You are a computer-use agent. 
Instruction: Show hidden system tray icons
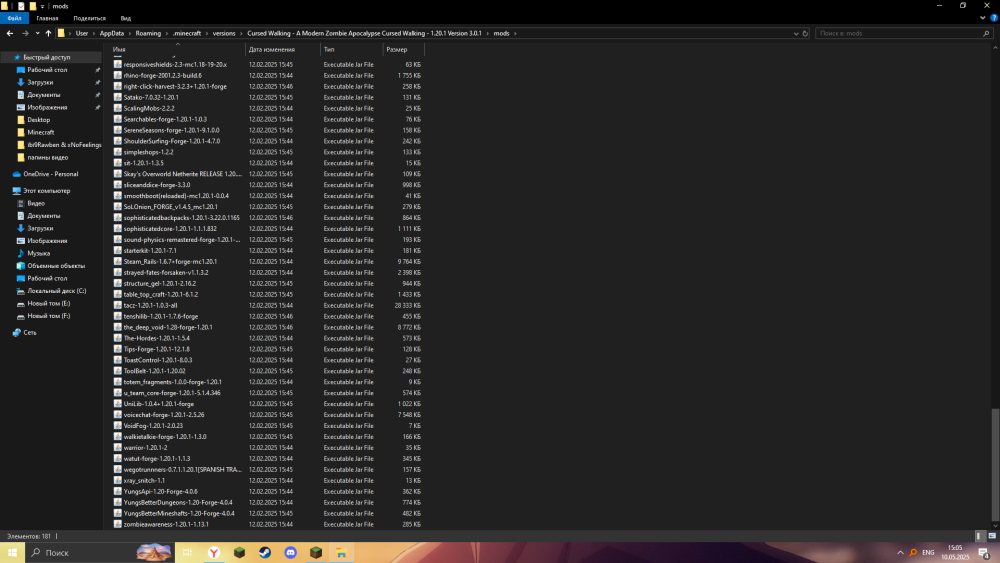900,553
